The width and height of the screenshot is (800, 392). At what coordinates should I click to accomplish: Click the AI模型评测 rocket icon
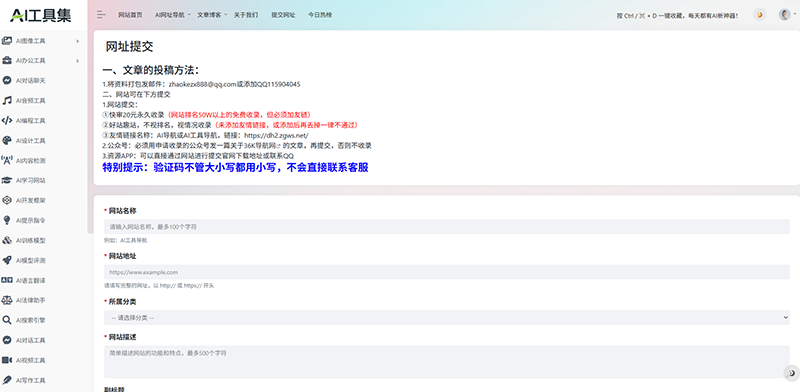tap(7, 260)
